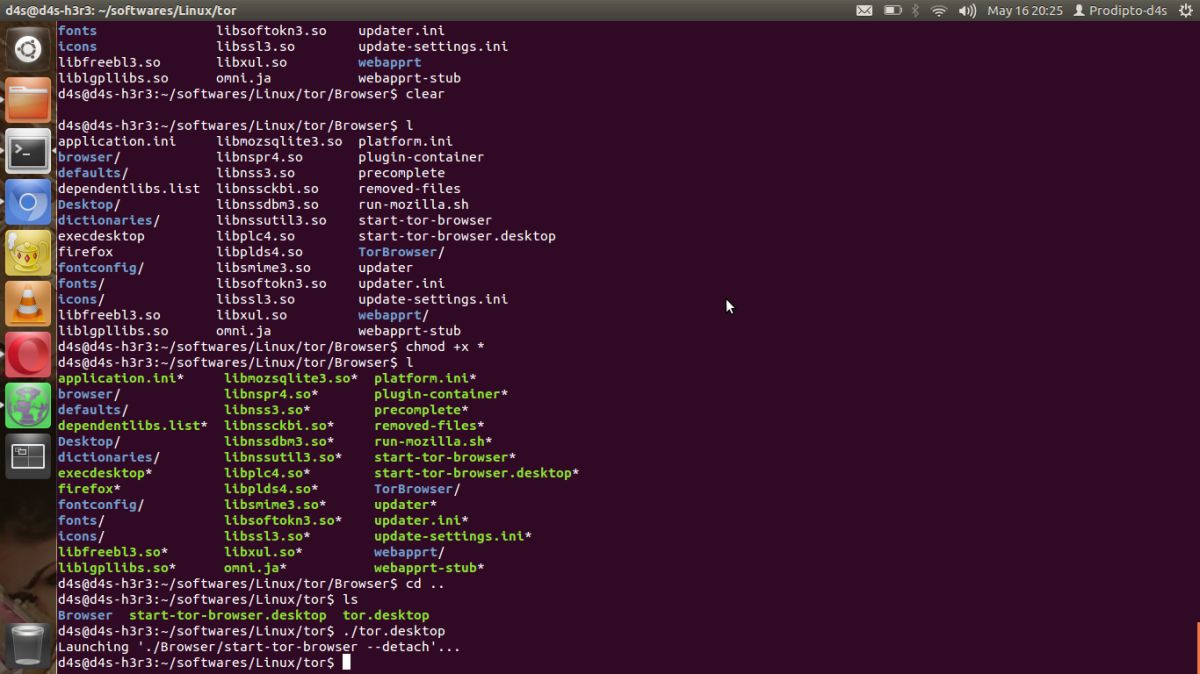Image resolution: width=1200 pixels, height=674 pixels.
Task: Select the Terminal icon in the launcher
Action: pyautogui.click(x=28, y=151)
